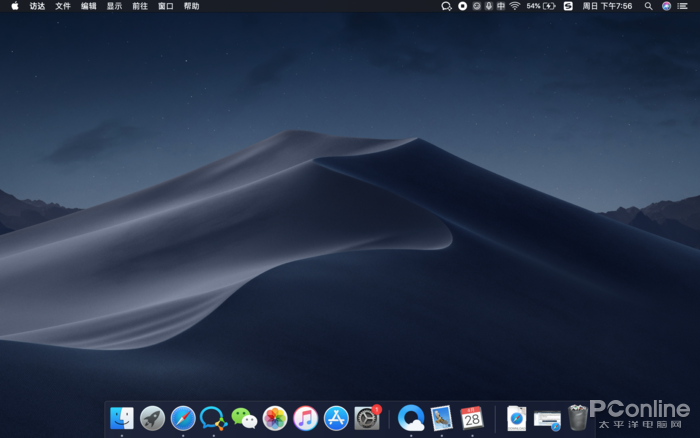Open Finder from the Dock

click(122, 418)
